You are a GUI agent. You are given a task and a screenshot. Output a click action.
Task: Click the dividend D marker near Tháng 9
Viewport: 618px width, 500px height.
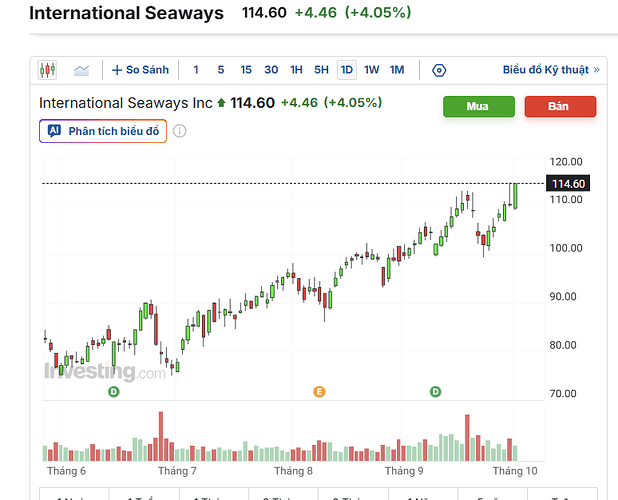(x=436, y=392)
